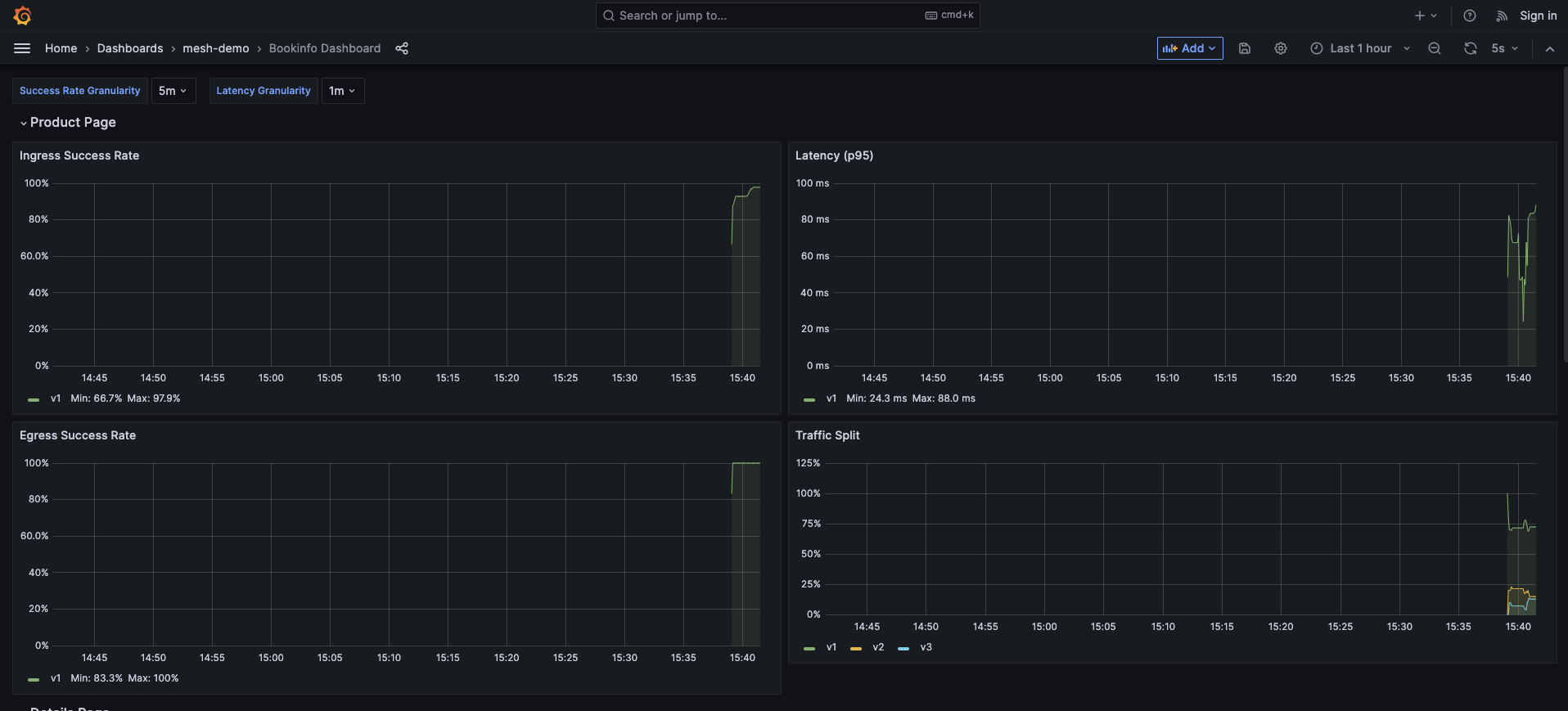
Task: Click v1 green swatch in Ingress legend
Action: point(34,399)
